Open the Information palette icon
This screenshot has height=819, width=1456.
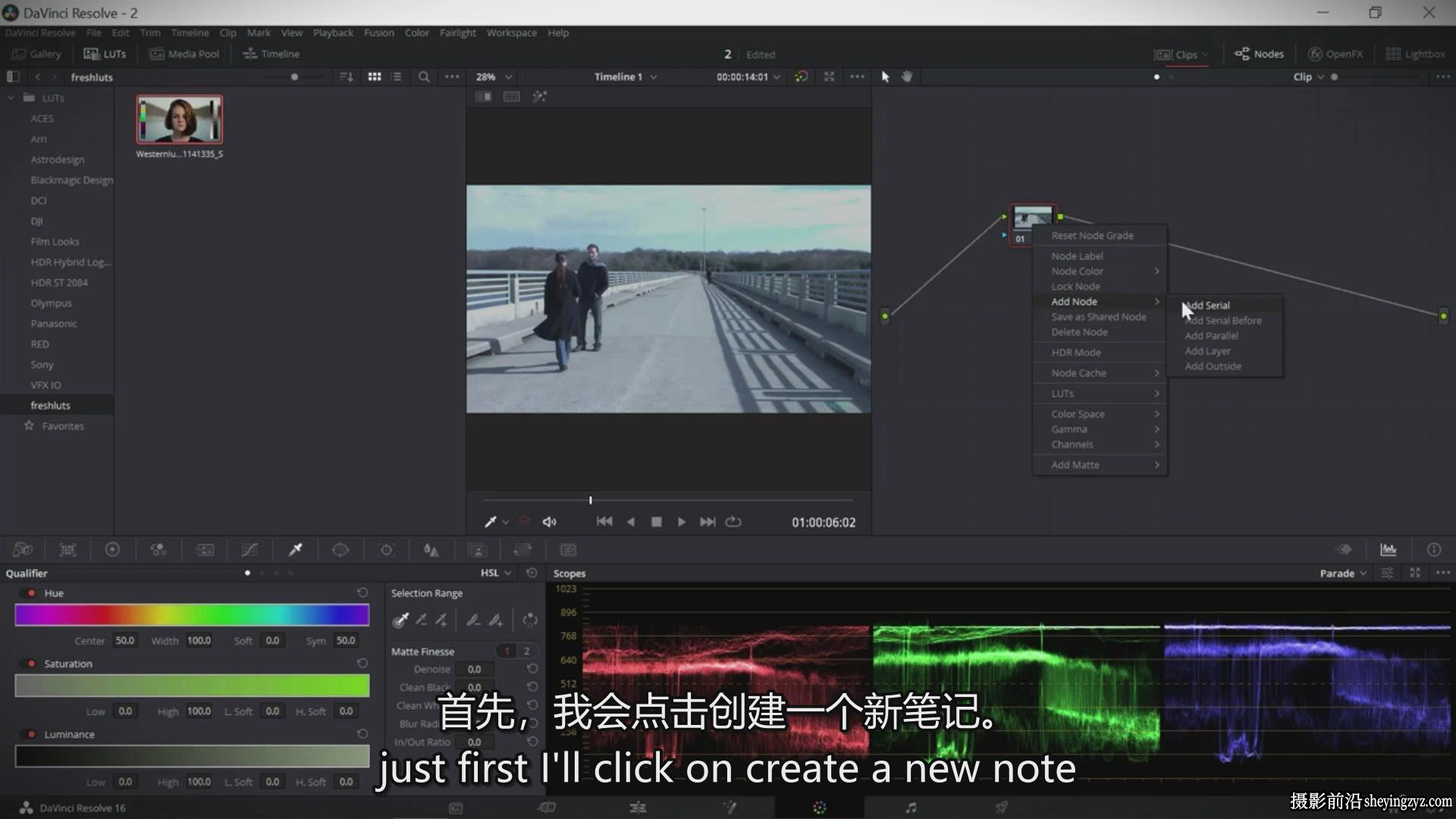coord(1434,550)
